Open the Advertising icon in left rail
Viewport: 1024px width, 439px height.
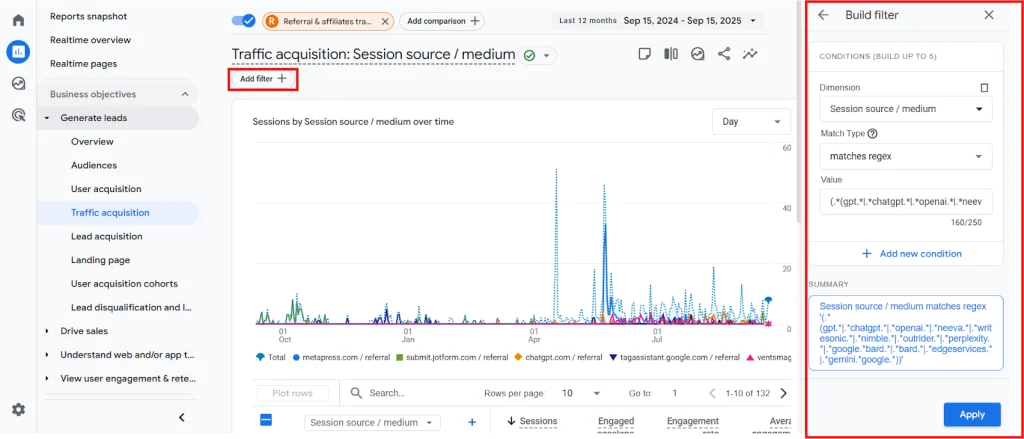tap(18, 116)
